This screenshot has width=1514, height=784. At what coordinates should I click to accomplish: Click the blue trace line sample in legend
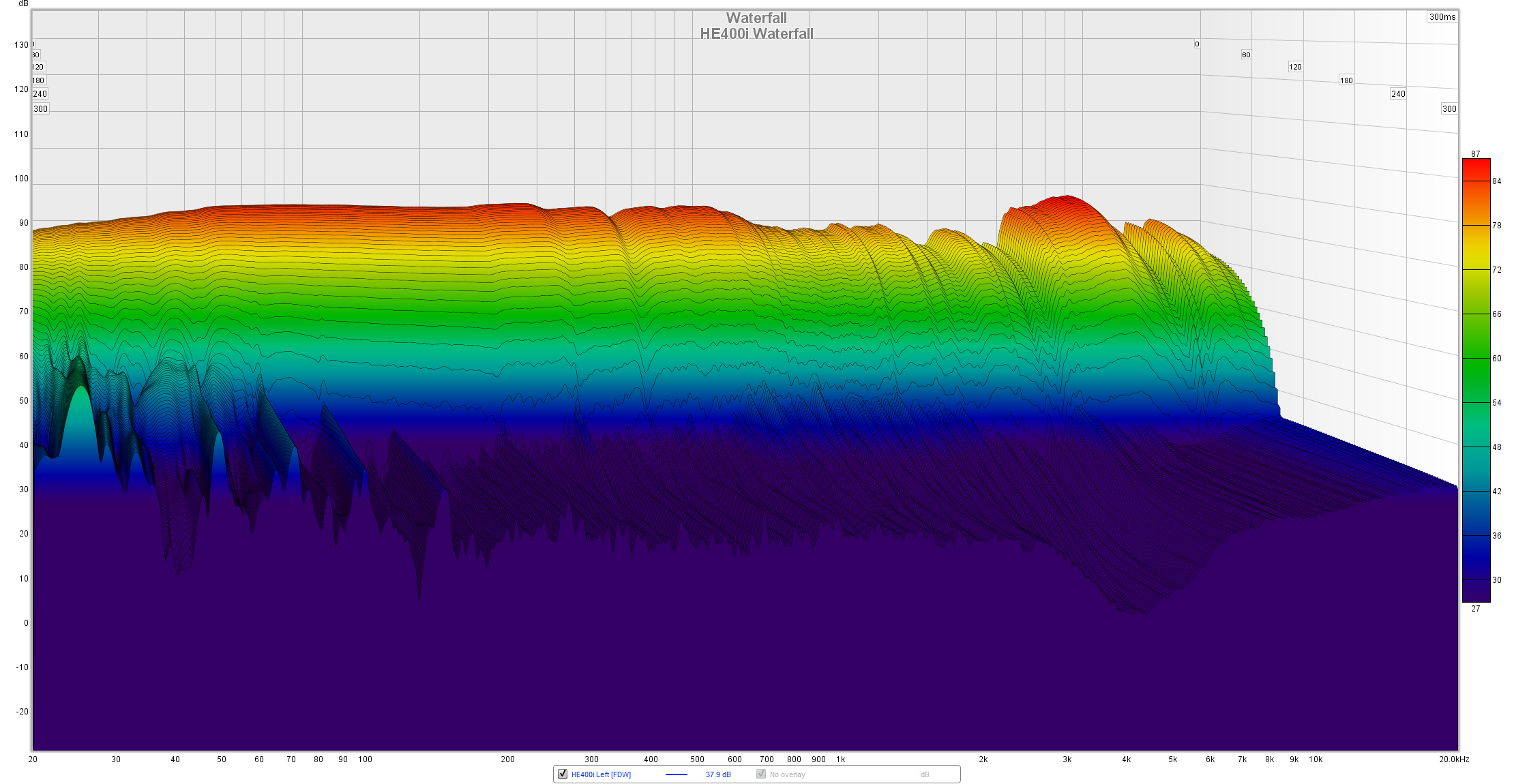(x=676, y=774)
